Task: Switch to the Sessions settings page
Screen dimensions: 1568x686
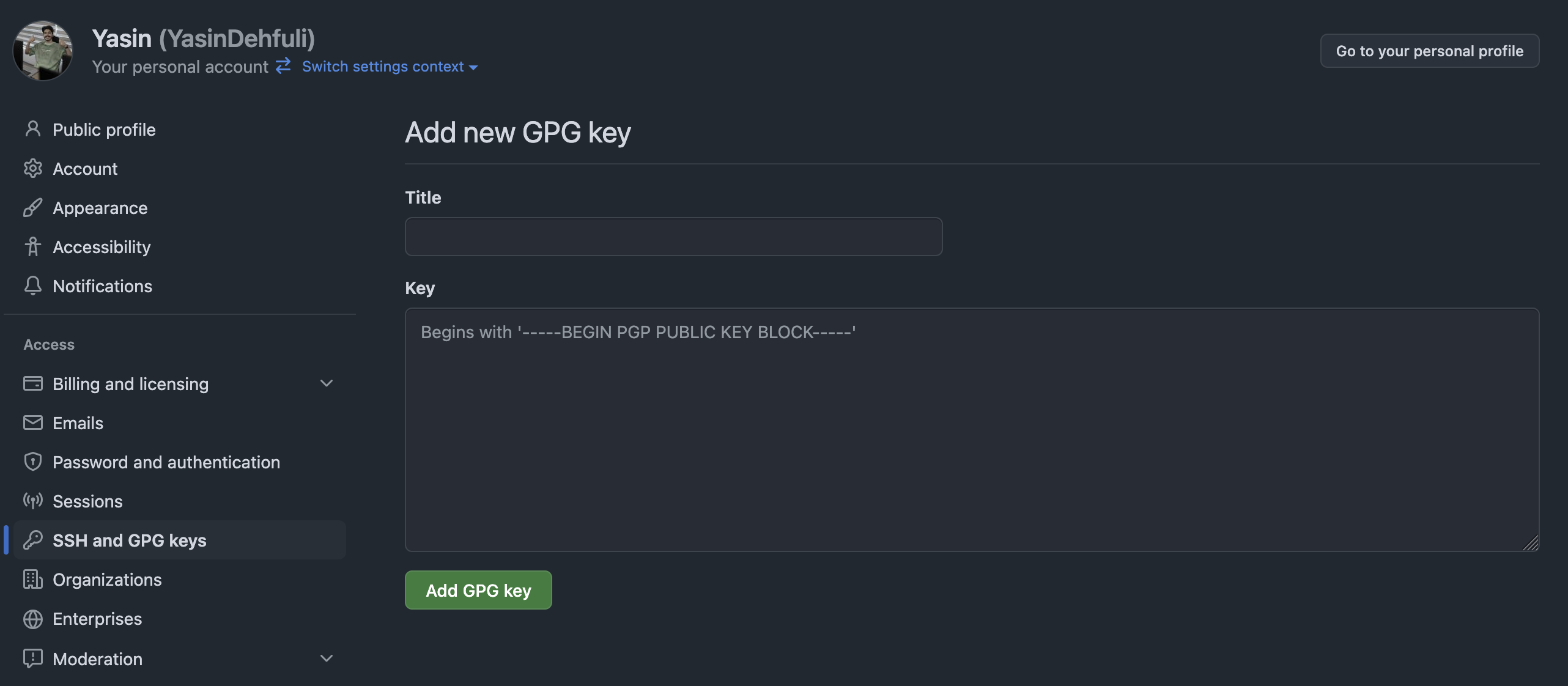Action: [x=87, y=501]
